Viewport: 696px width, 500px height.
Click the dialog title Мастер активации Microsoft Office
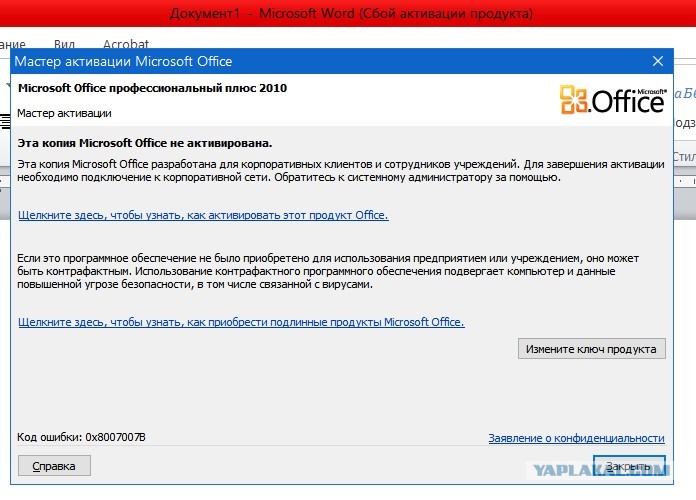123,61
